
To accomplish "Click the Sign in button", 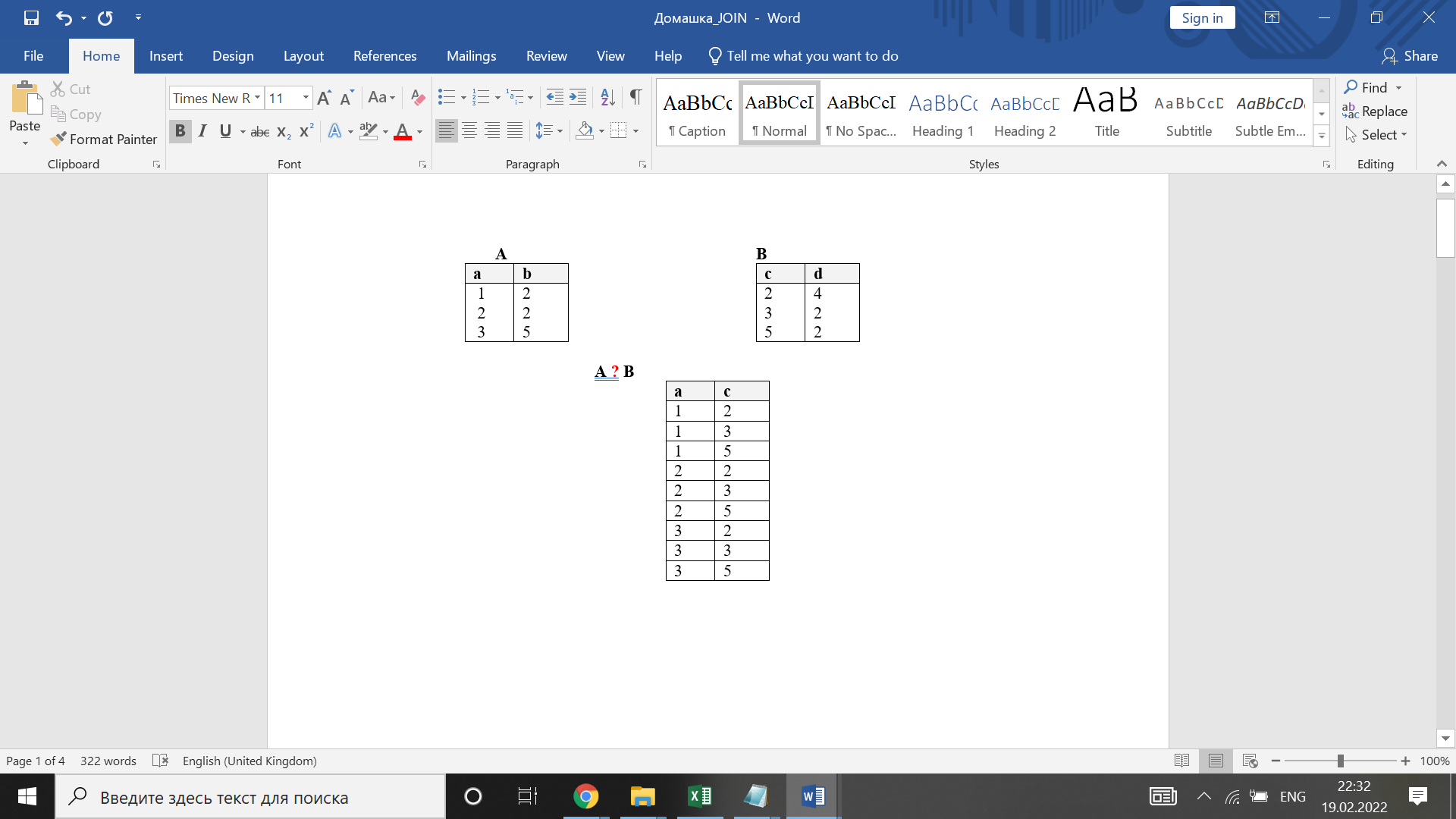I will tap(1202, 17).
